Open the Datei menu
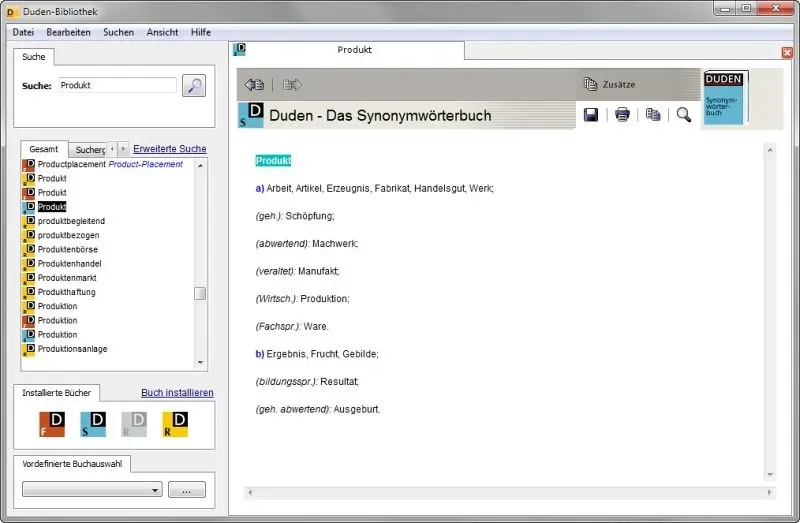 coord(23,32)
